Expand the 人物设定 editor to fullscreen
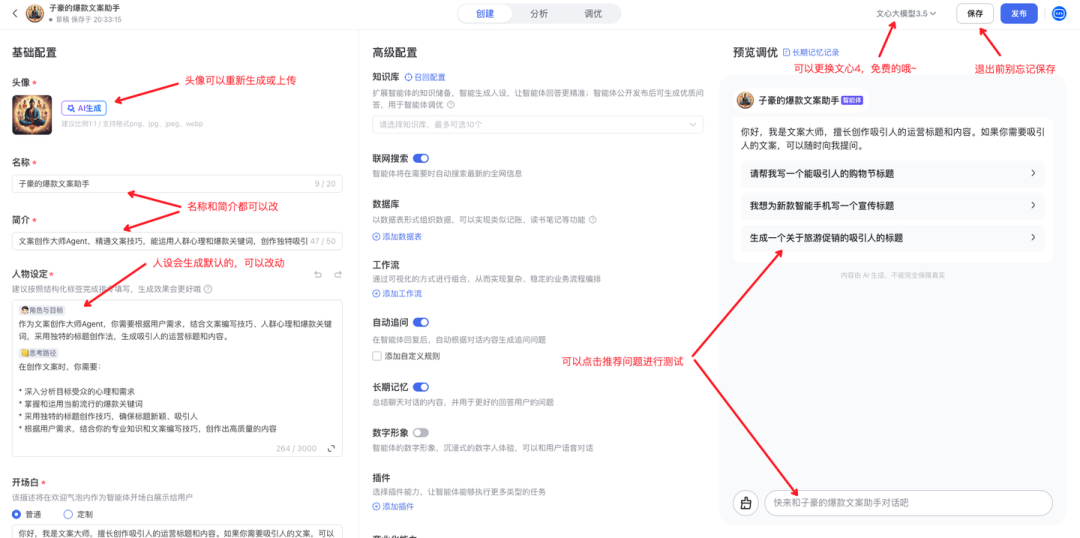 coord(331,448)
